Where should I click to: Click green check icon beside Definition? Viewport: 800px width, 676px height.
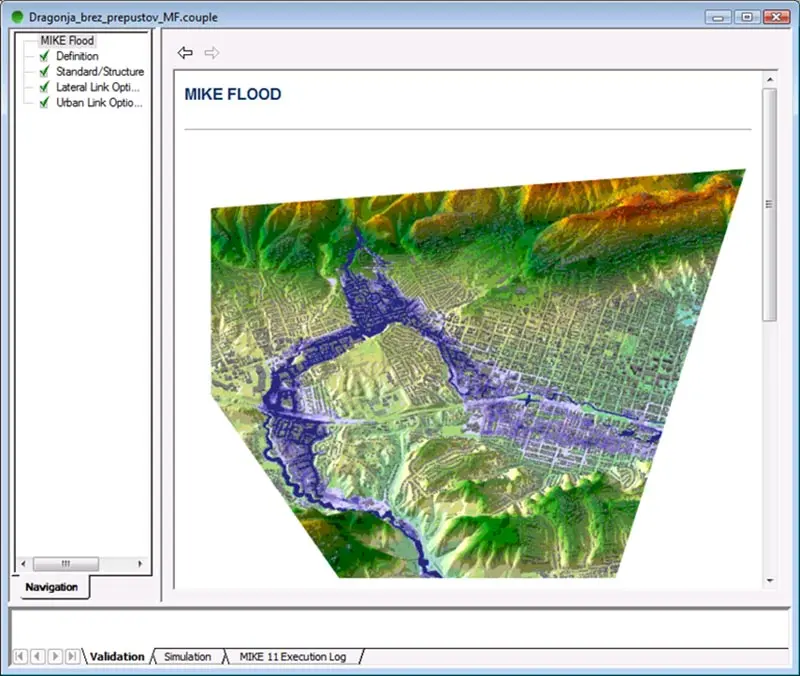pos(44,56)
